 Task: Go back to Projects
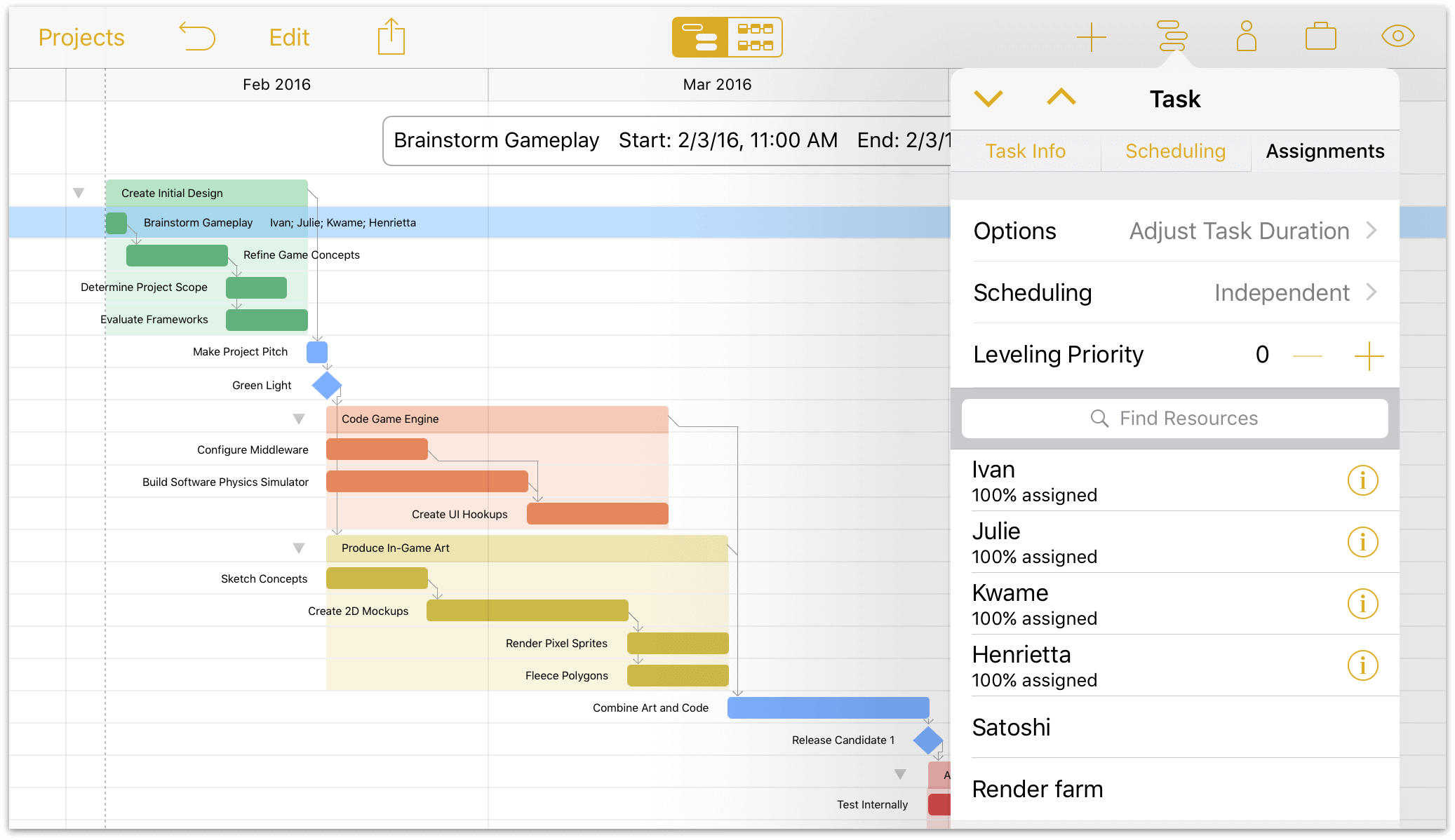coord(81,37)
